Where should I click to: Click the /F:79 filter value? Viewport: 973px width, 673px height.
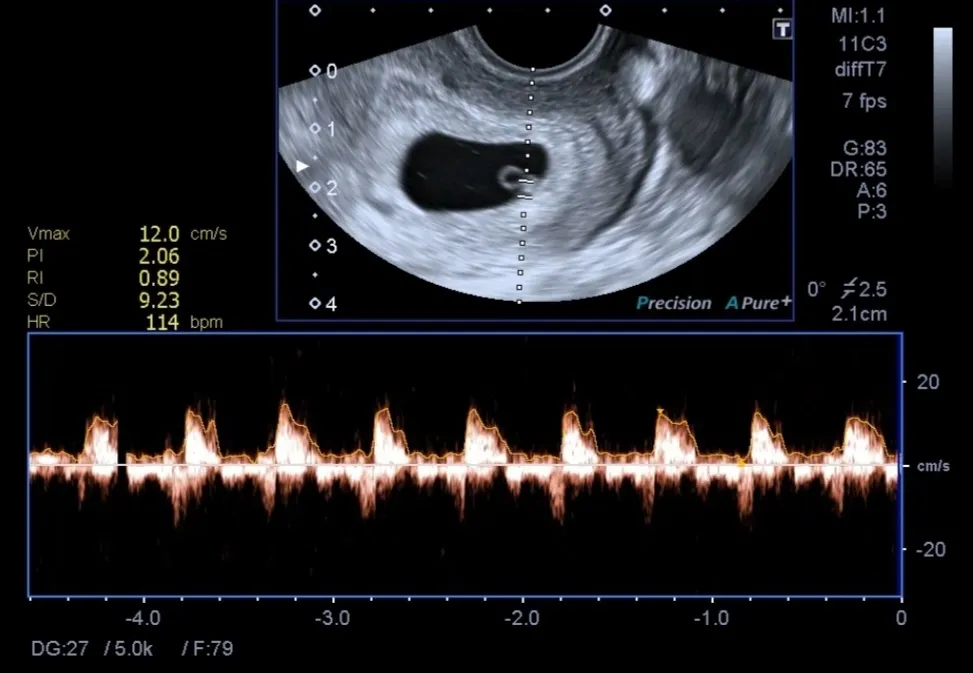click(207, 649)
